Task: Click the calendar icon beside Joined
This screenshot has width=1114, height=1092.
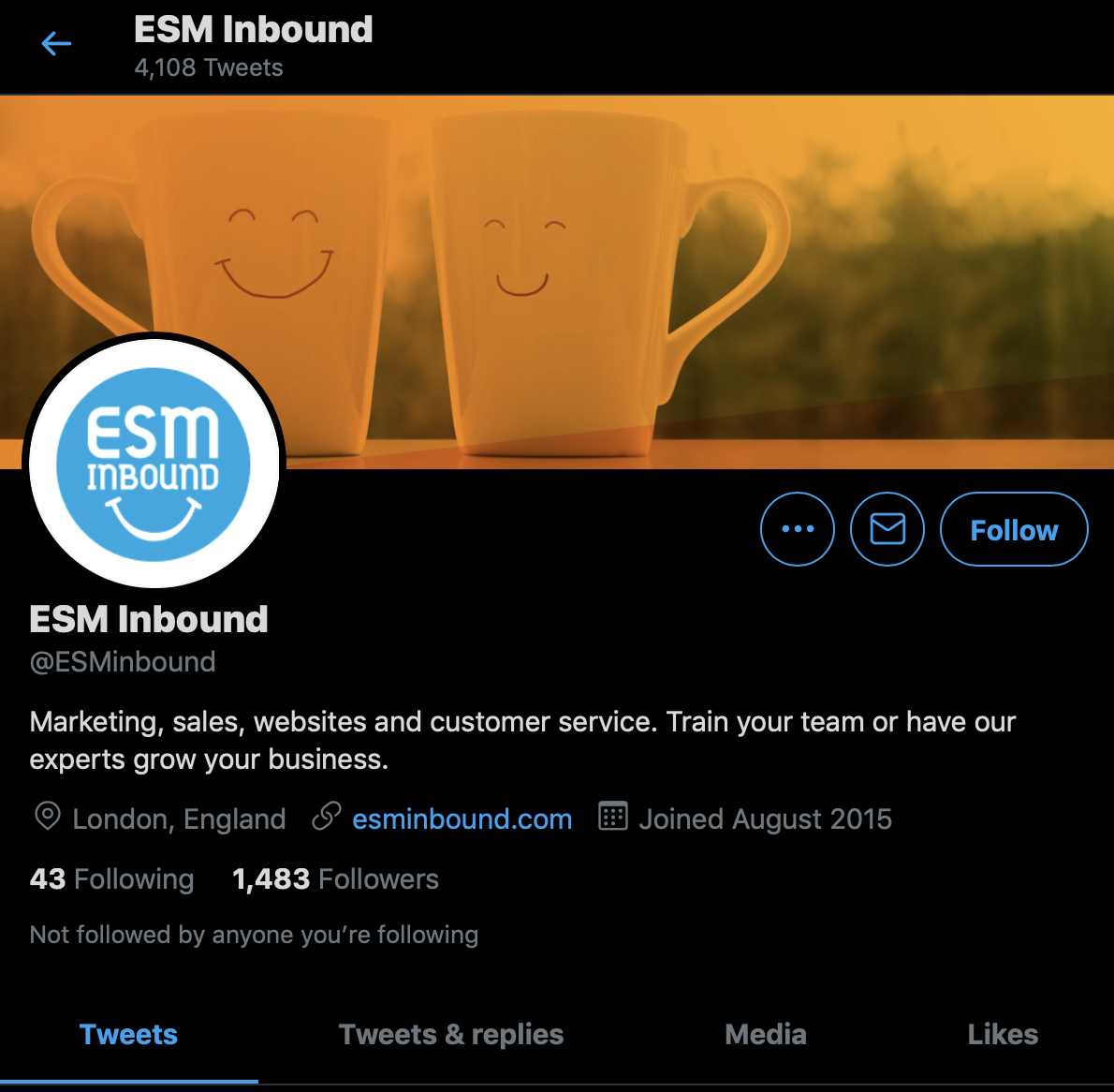Action: point(612,816)
